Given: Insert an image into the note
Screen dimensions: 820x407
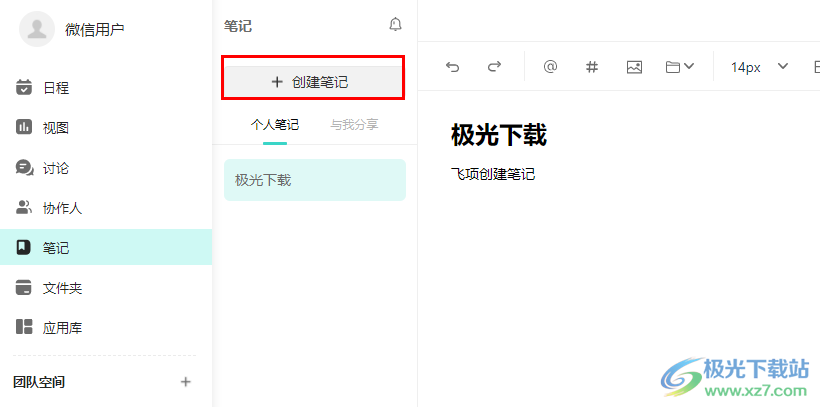Looking at the screenshot, I should click(x=633, y=67).
